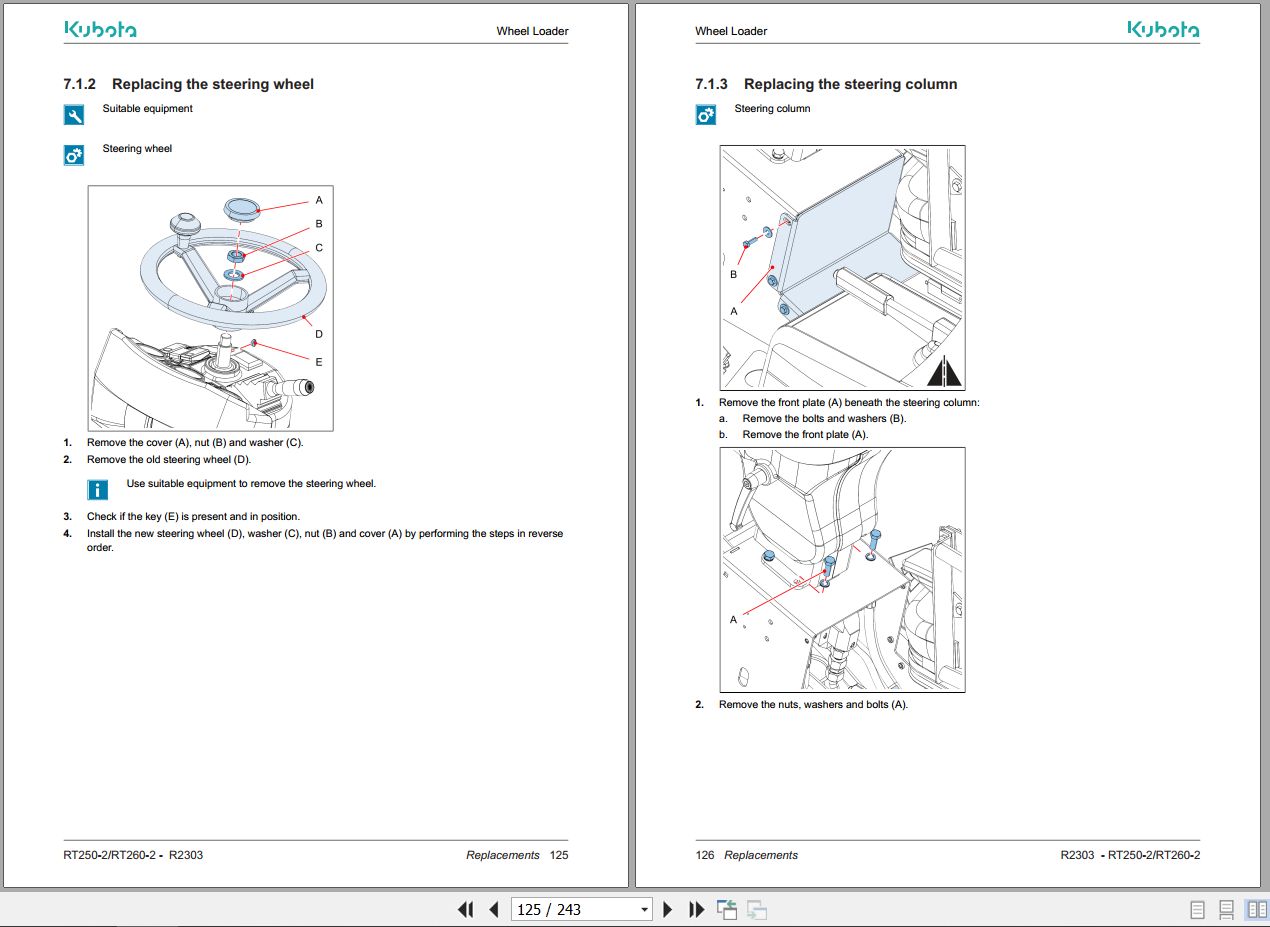Enable single page view layout
This screenshot has height=927, width=1270.
click(1197, 910)
